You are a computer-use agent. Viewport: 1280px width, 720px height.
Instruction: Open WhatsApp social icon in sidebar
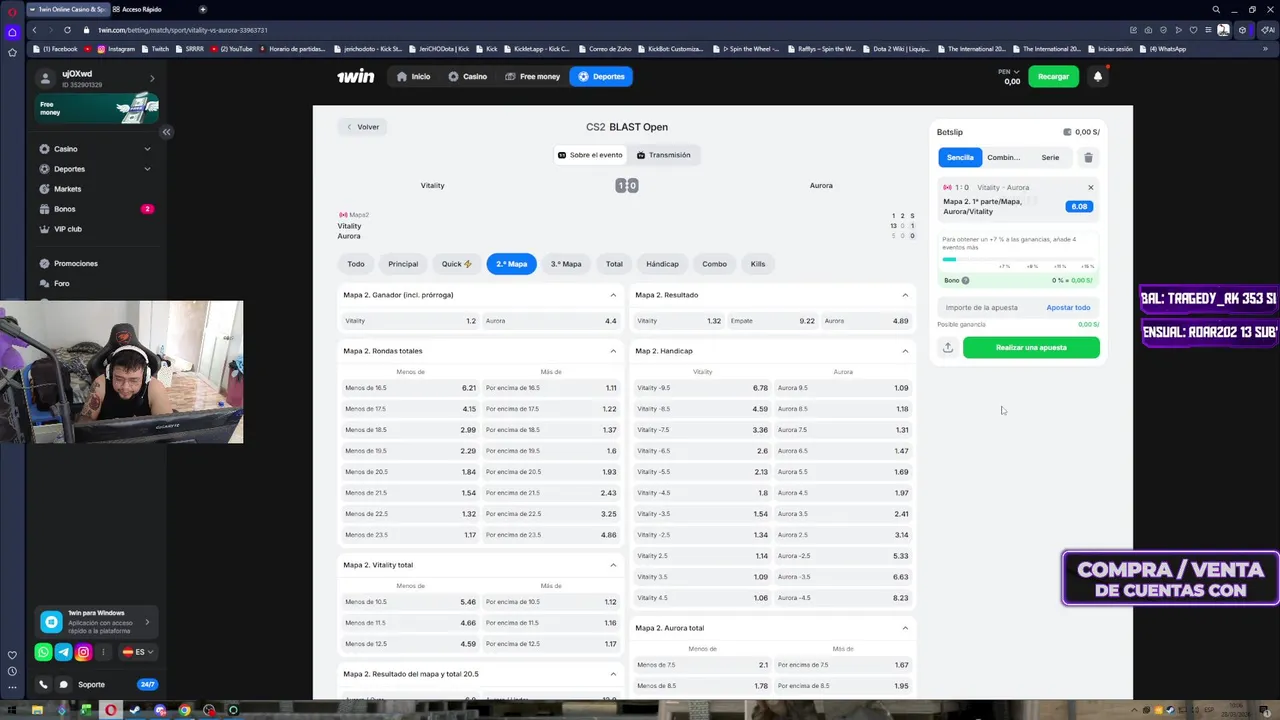tap(43, 652)
